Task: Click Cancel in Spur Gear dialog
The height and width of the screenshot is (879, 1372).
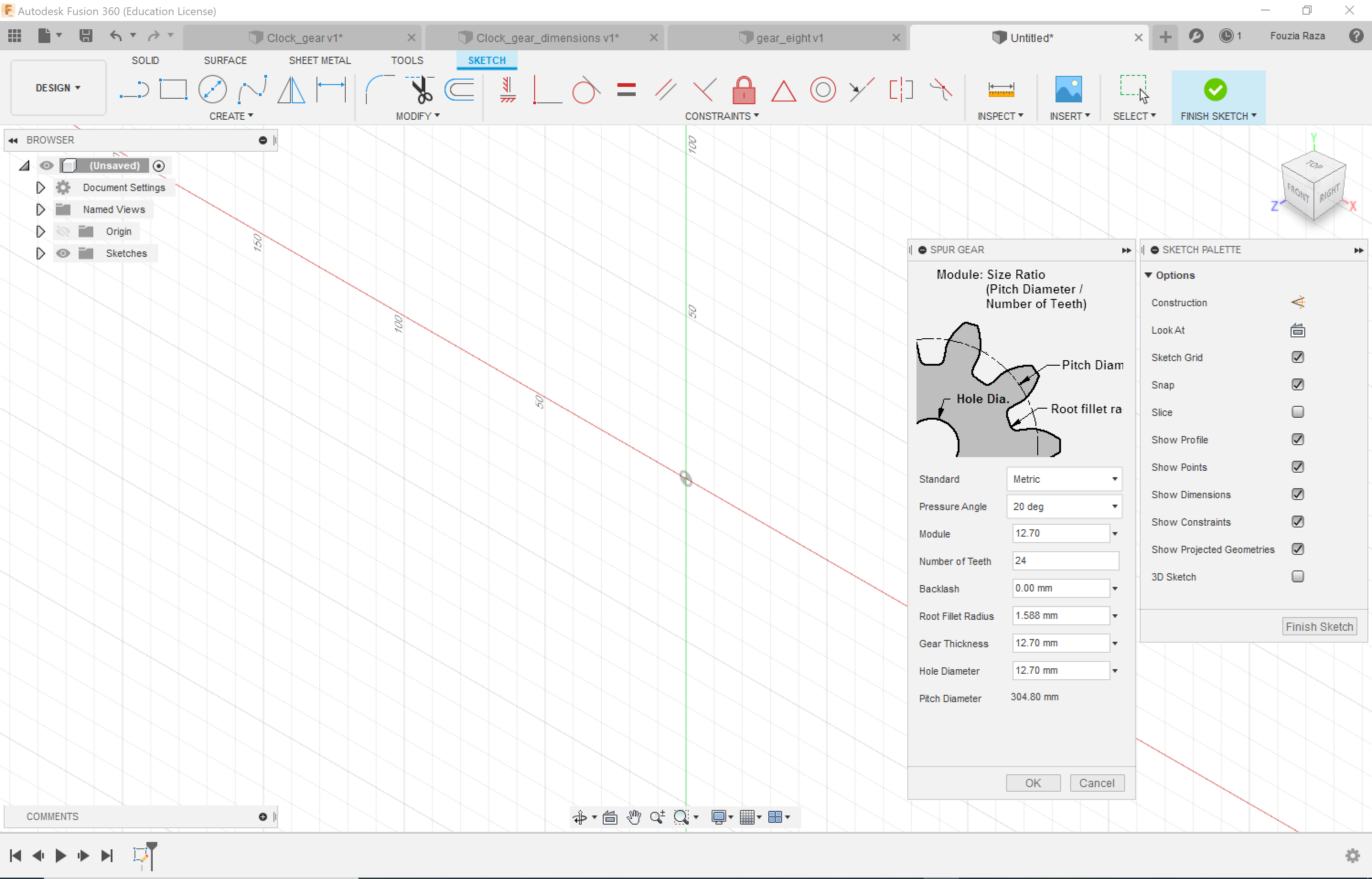Action: (x=1097, y=783)
